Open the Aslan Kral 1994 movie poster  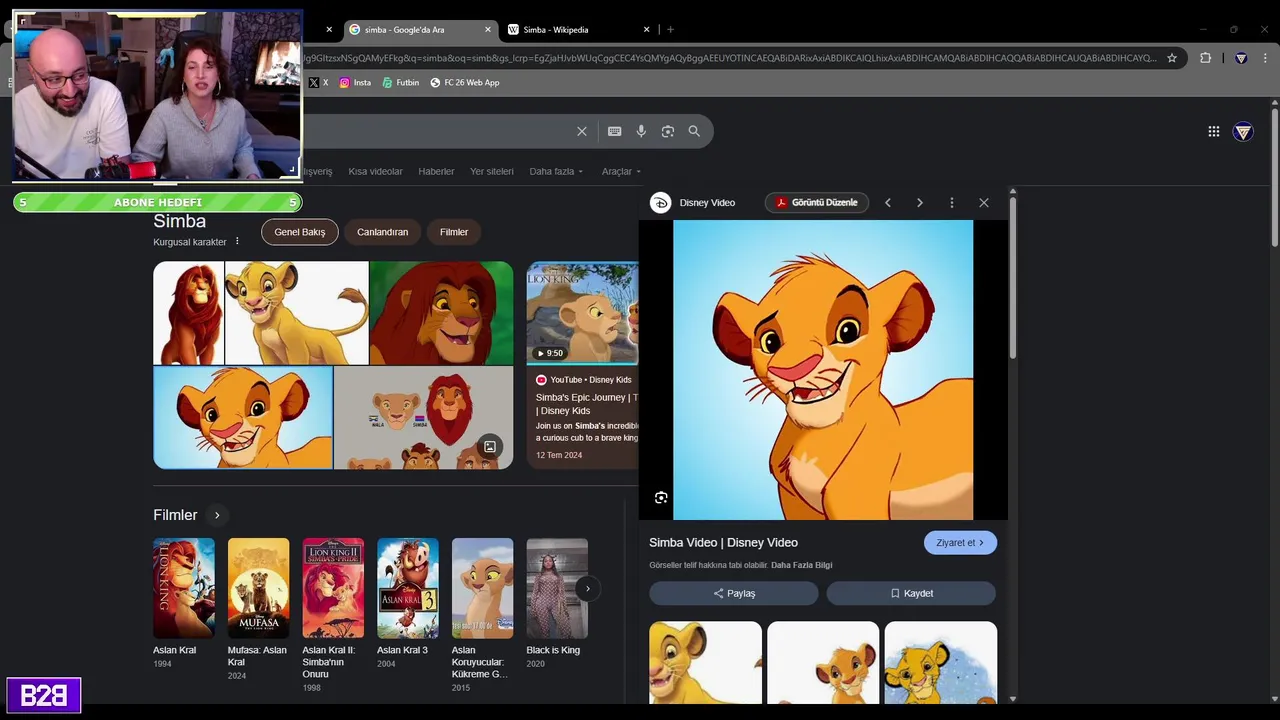tap(184, 588)
